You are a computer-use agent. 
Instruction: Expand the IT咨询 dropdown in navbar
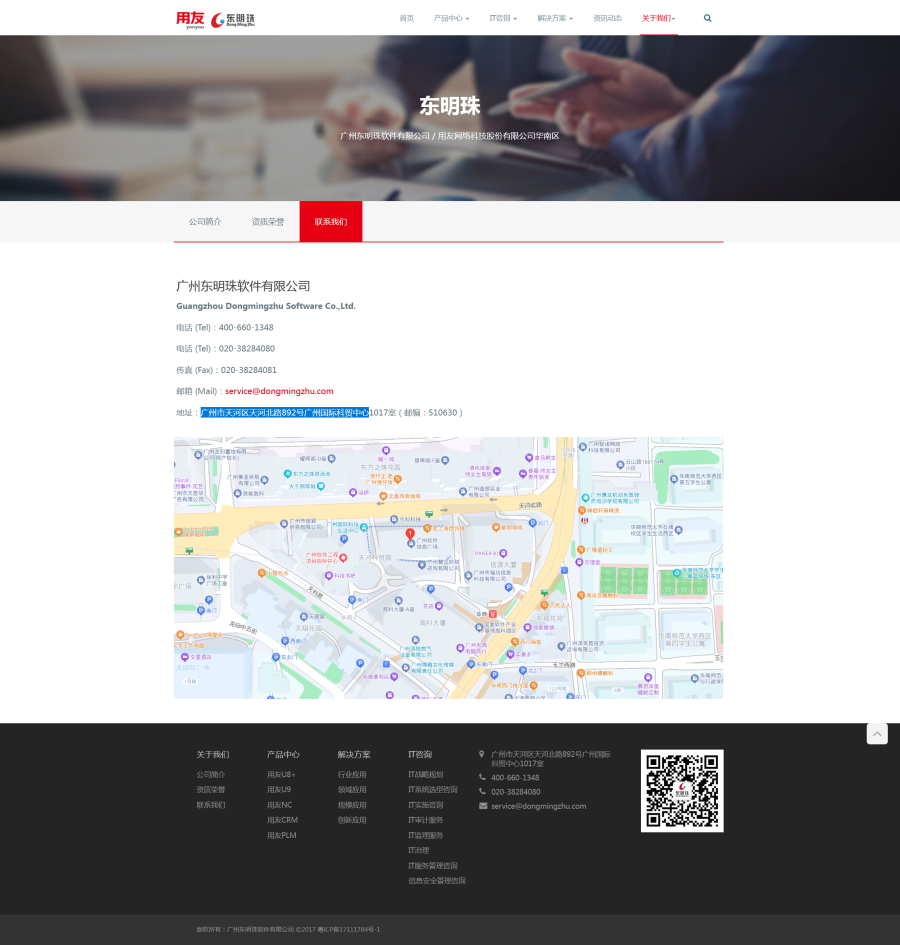[503, 18]
